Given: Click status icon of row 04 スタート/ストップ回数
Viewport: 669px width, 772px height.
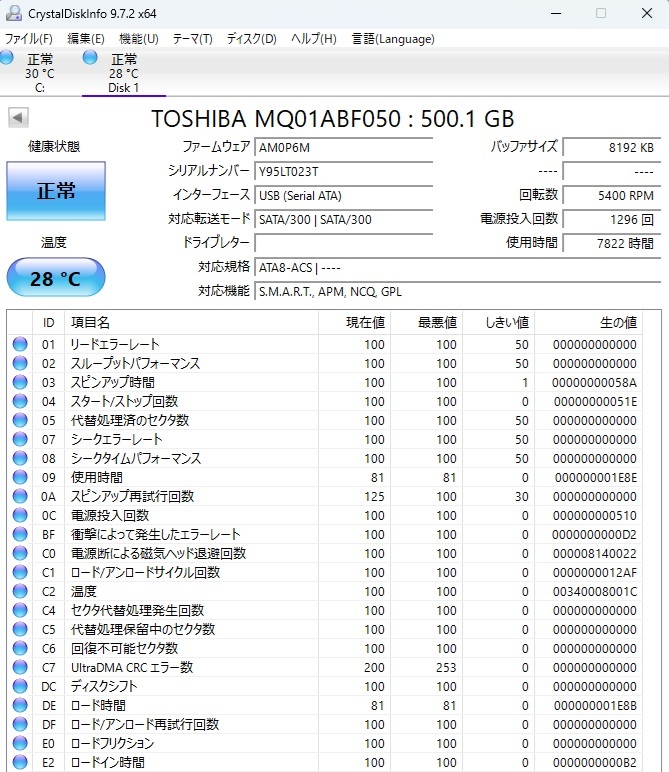Looking at the screenshot, I should tap(20, 401).
